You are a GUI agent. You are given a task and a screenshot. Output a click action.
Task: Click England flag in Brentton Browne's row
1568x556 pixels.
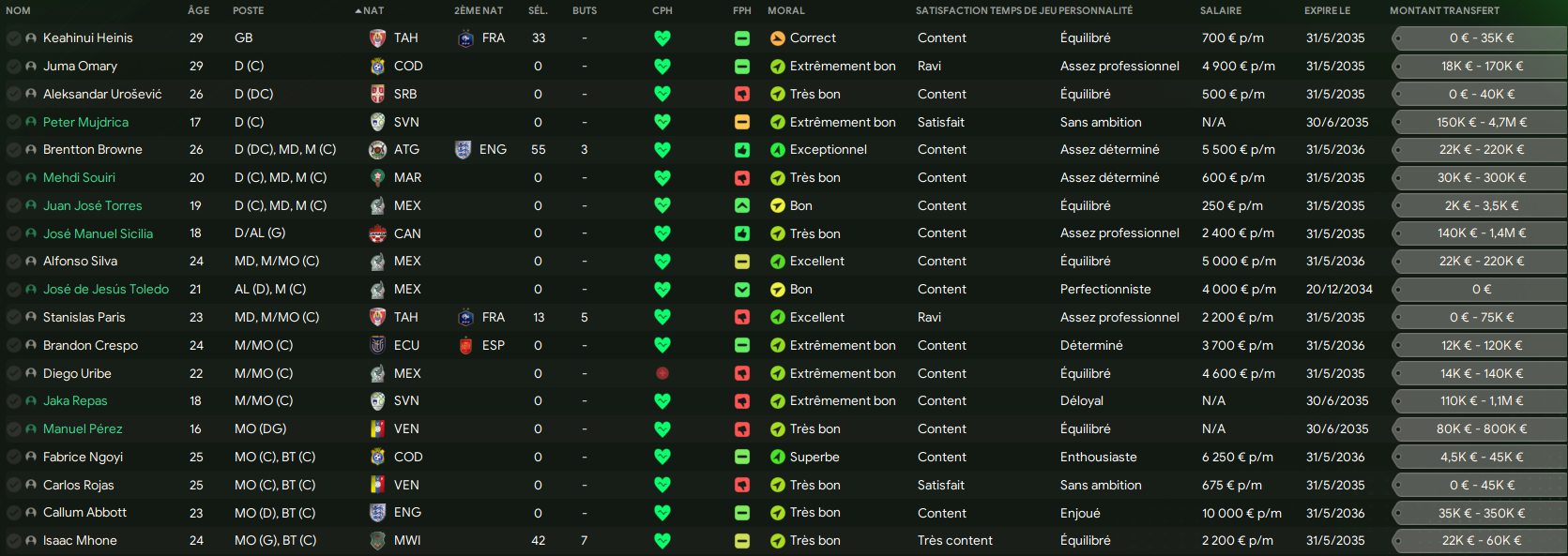[x=463, y=150]
